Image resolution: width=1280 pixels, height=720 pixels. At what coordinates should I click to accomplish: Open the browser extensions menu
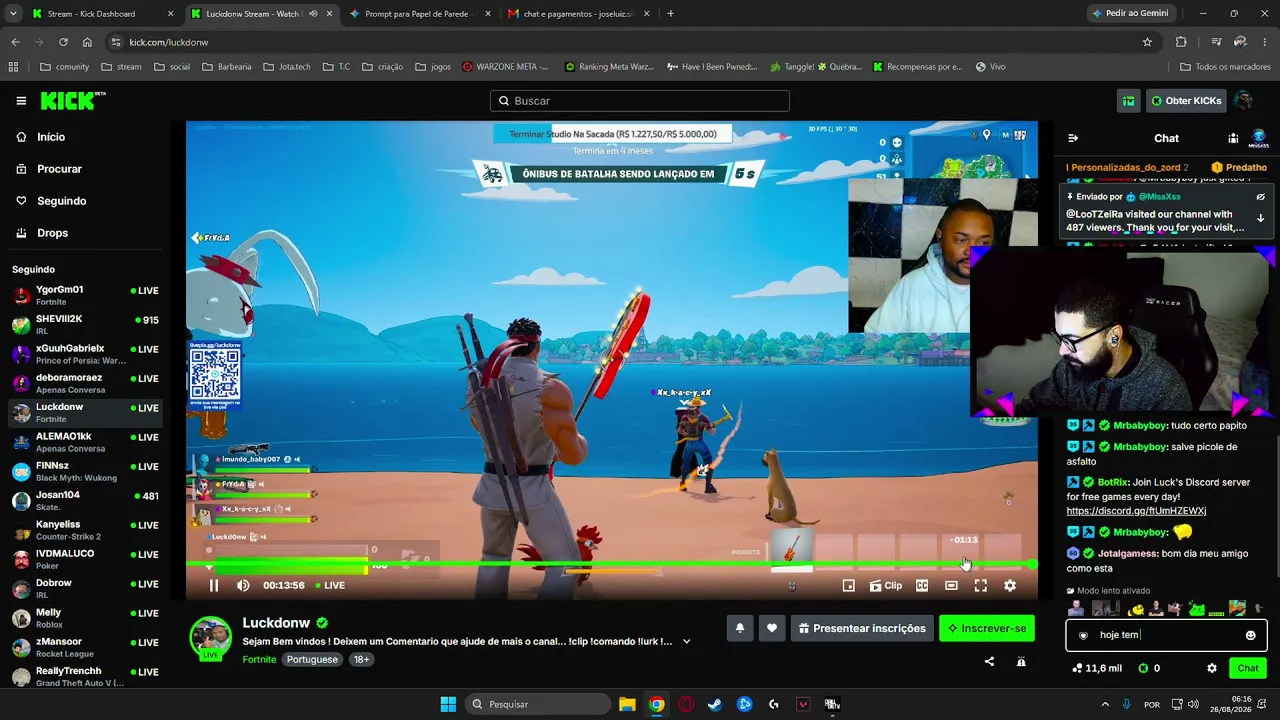pyautogui.click(x=1181, y=42)
